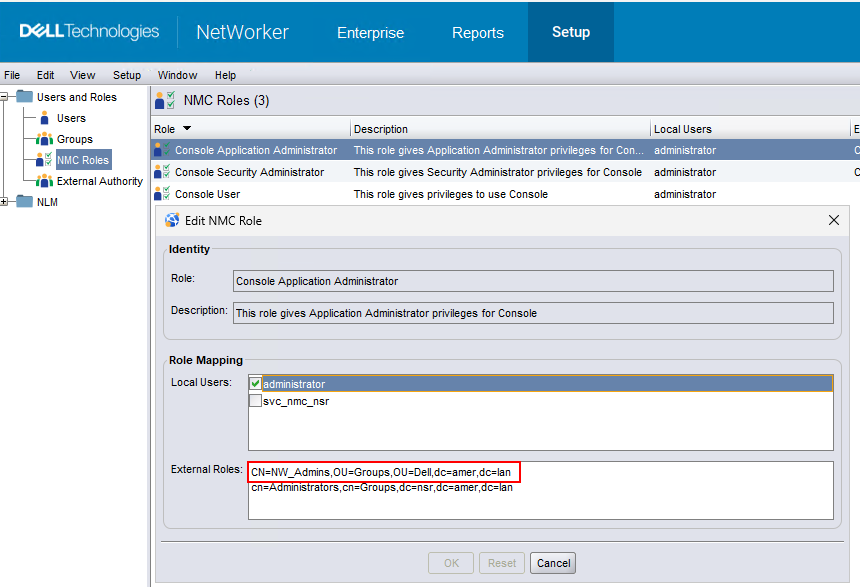Select the Console Security Administrator role name
This screenshot has height=587, width=860.
pyautogui.click(x=250, y=172)
